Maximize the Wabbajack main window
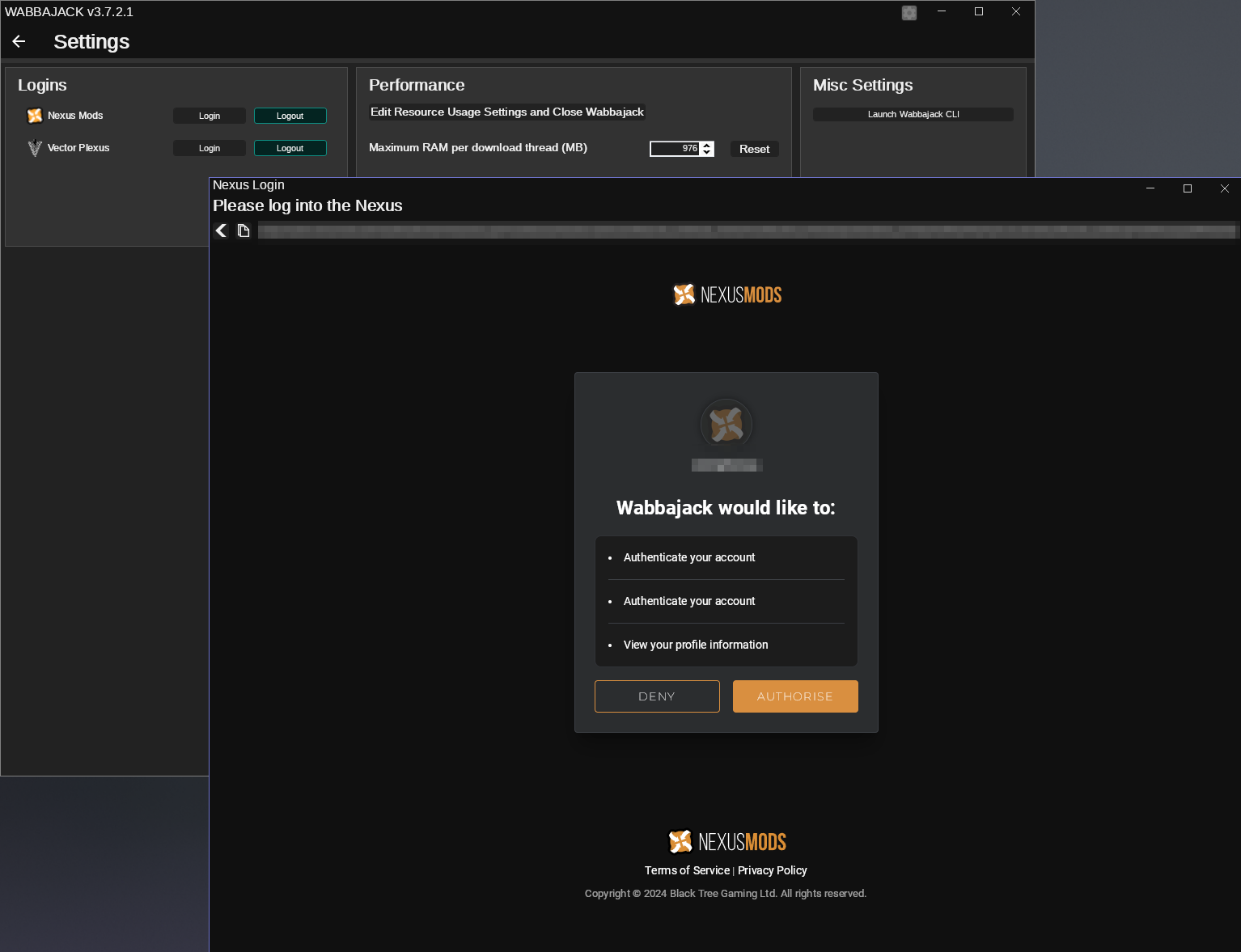Screen dimensions: 1241x952 point(979,11)
